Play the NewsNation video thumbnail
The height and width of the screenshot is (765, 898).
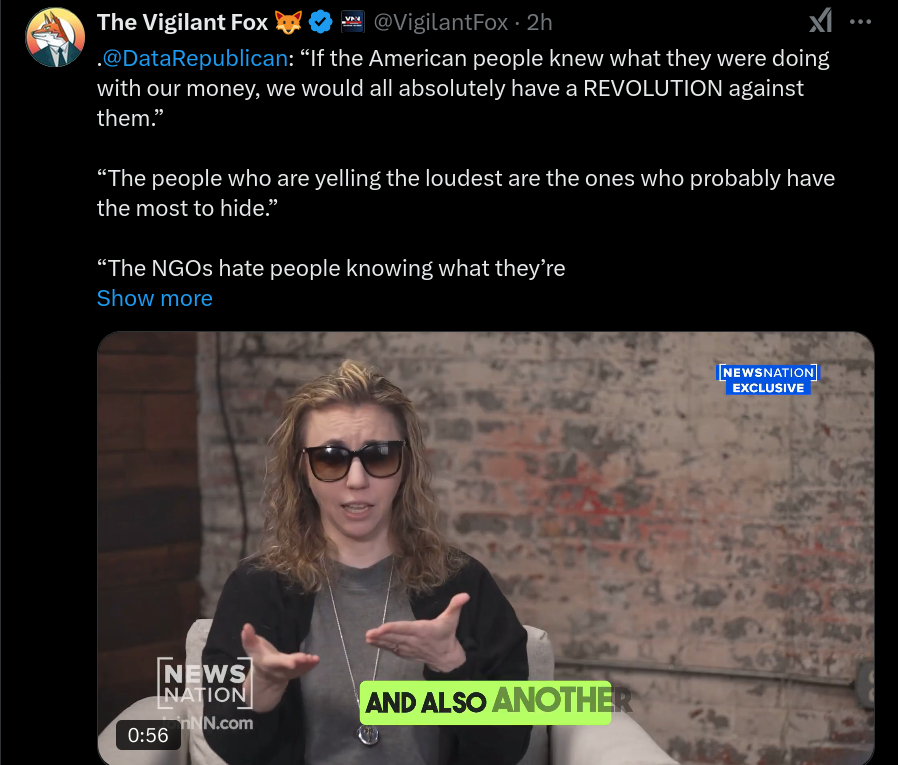pyautogui.click(x=486, y=547)
